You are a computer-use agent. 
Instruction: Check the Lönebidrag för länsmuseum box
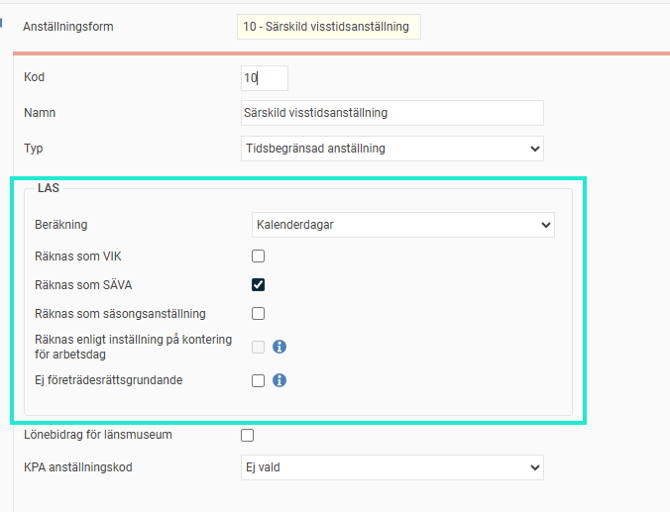(x=248, y=435)
